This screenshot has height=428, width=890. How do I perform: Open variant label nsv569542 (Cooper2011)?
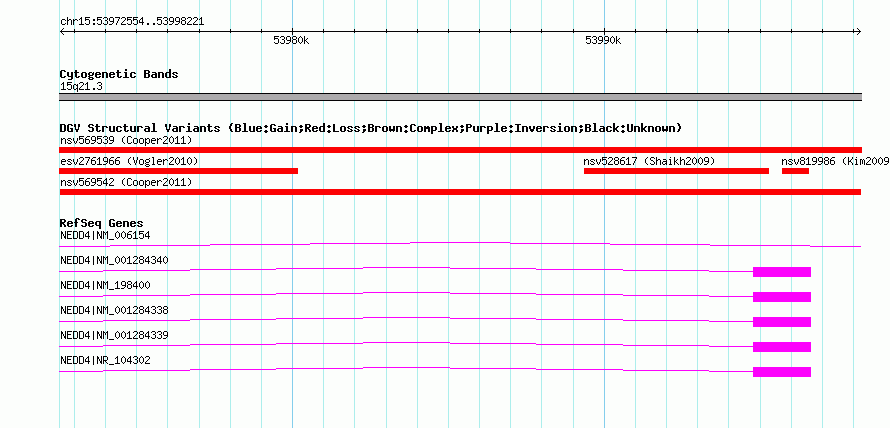click(x=126, y=183)
